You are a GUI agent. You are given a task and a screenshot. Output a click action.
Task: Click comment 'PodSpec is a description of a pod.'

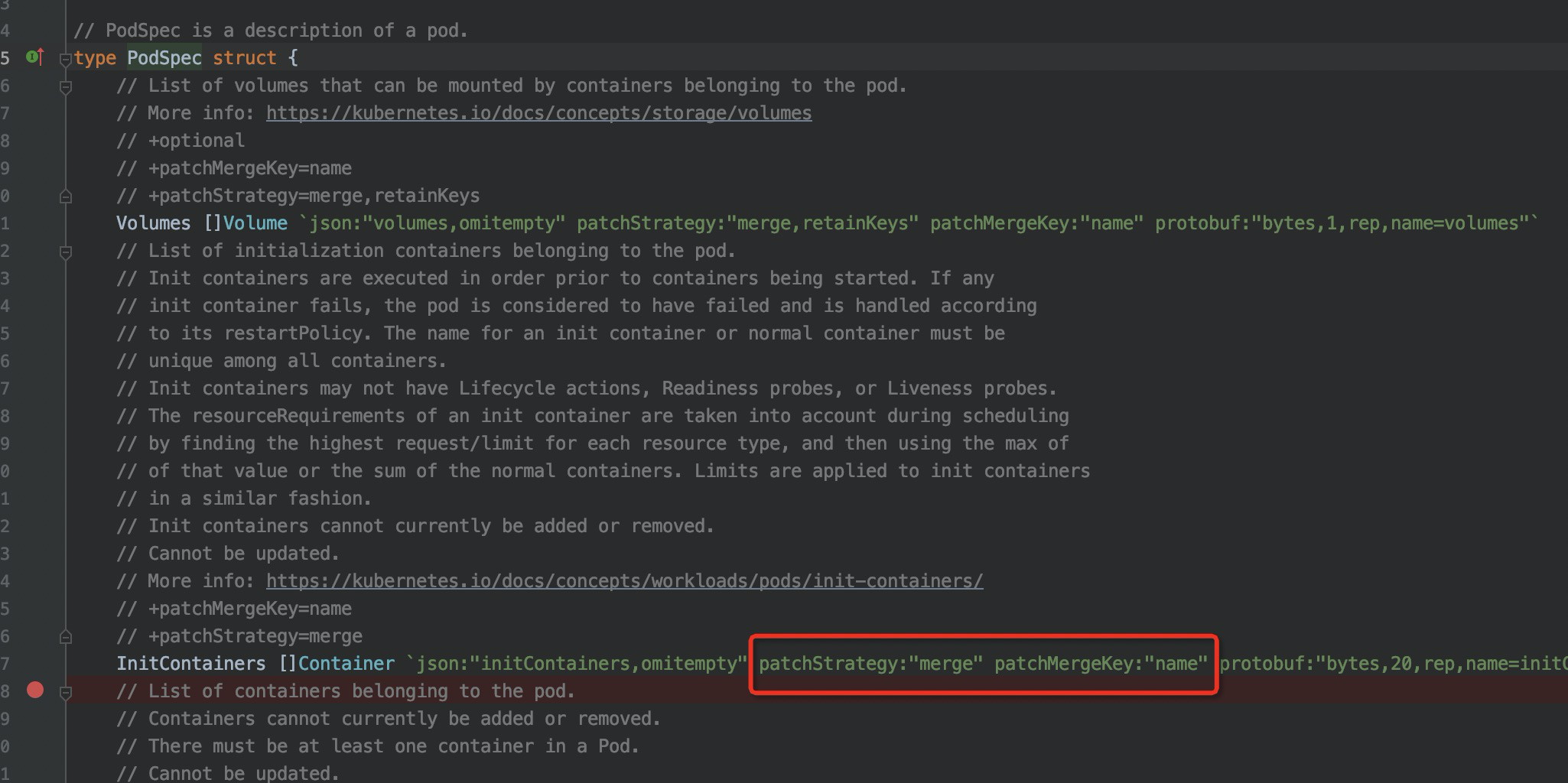tap(271, 31)
